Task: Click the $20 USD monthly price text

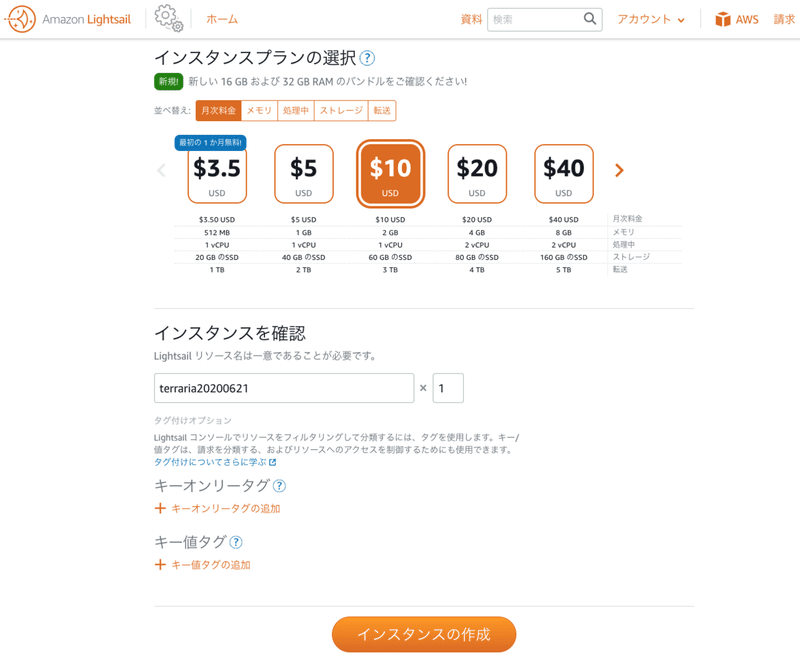Action: (477, 220)
